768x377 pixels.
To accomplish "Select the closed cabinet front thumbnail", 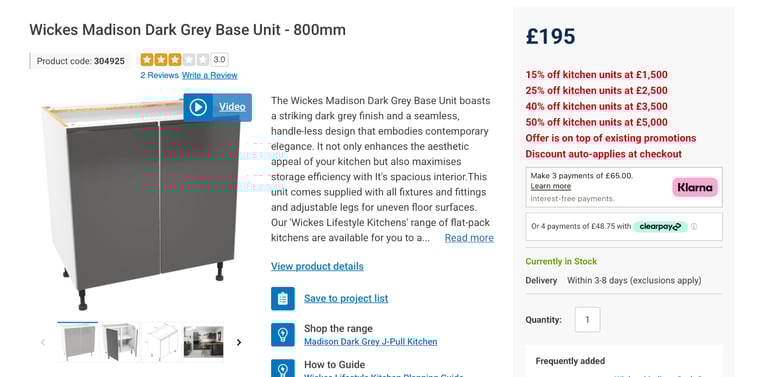I will click(77, 342).
